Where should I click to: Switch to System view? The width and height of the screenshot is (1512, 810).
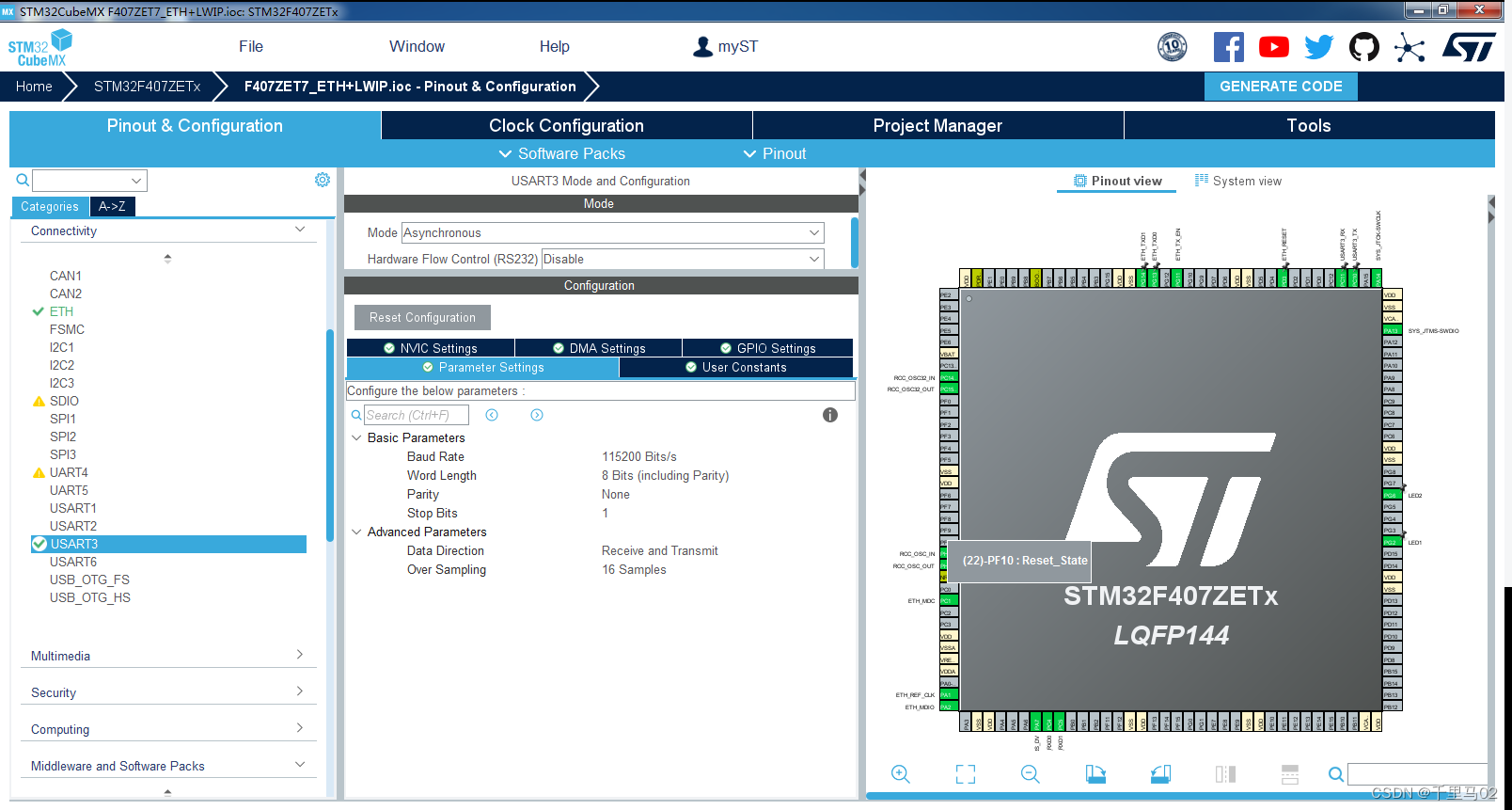point(1238,181)
